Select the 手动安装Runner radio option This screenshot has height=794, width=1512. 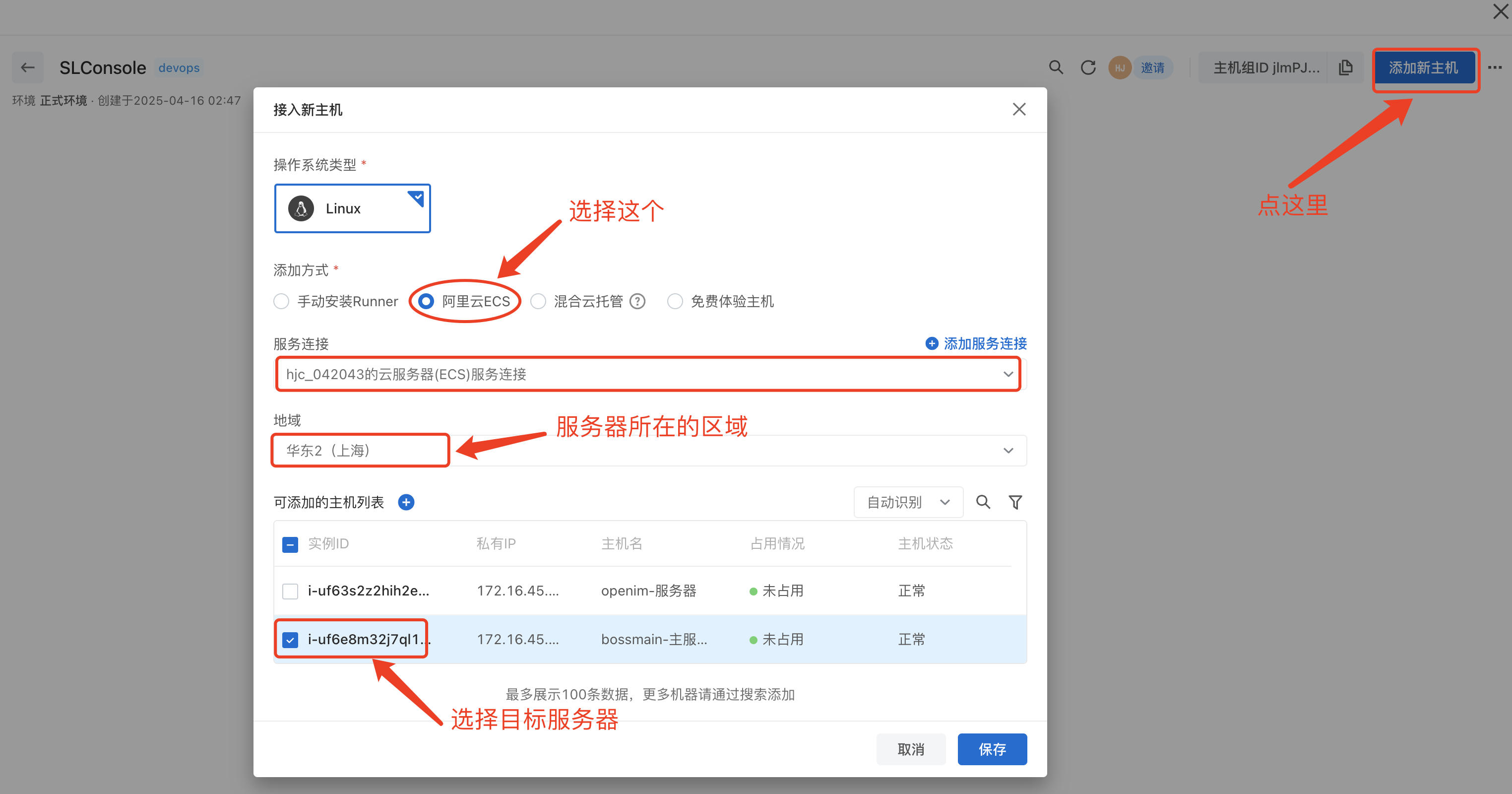point(281,301)
